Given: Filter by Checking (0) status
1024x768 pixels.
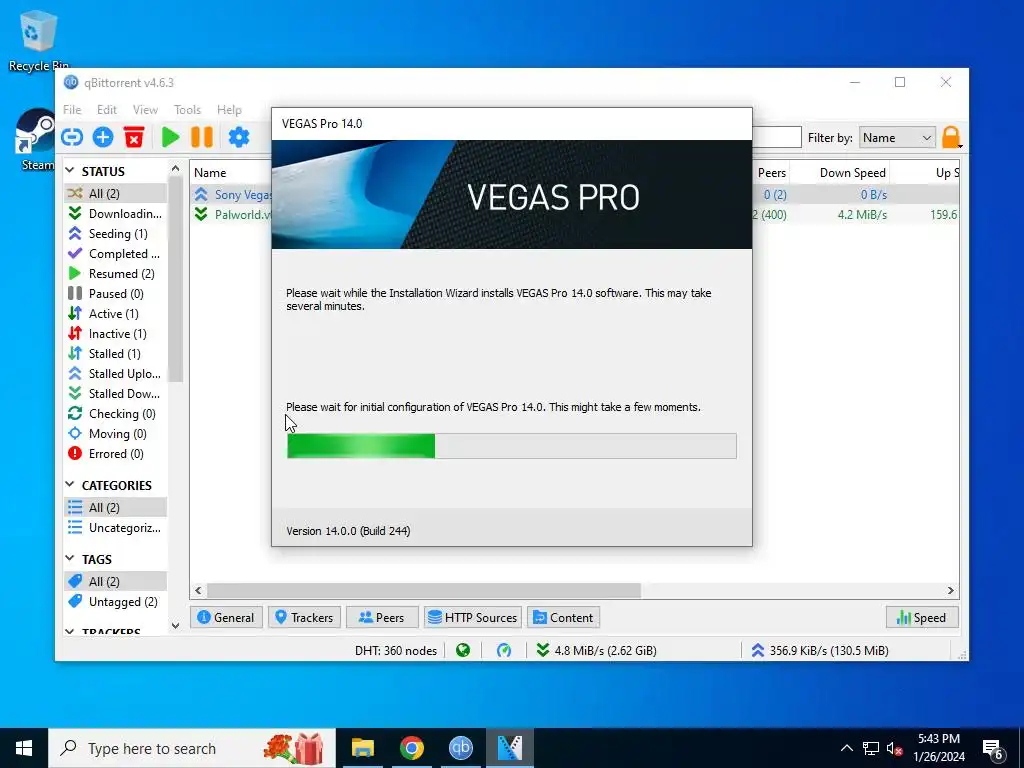Looking at the screenshot, I should click(116, 413).
